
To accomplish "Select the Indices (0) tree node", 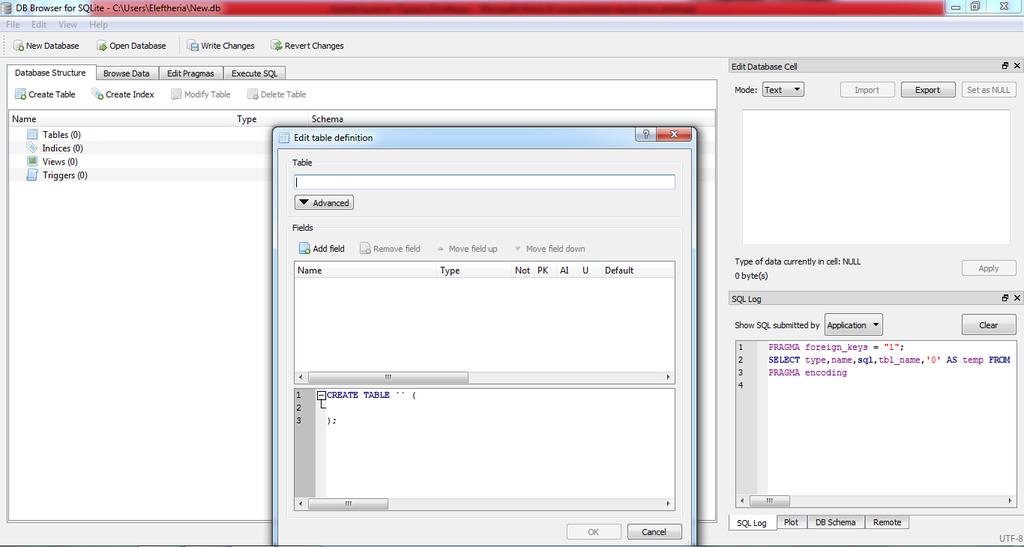I will click(62, 148).
